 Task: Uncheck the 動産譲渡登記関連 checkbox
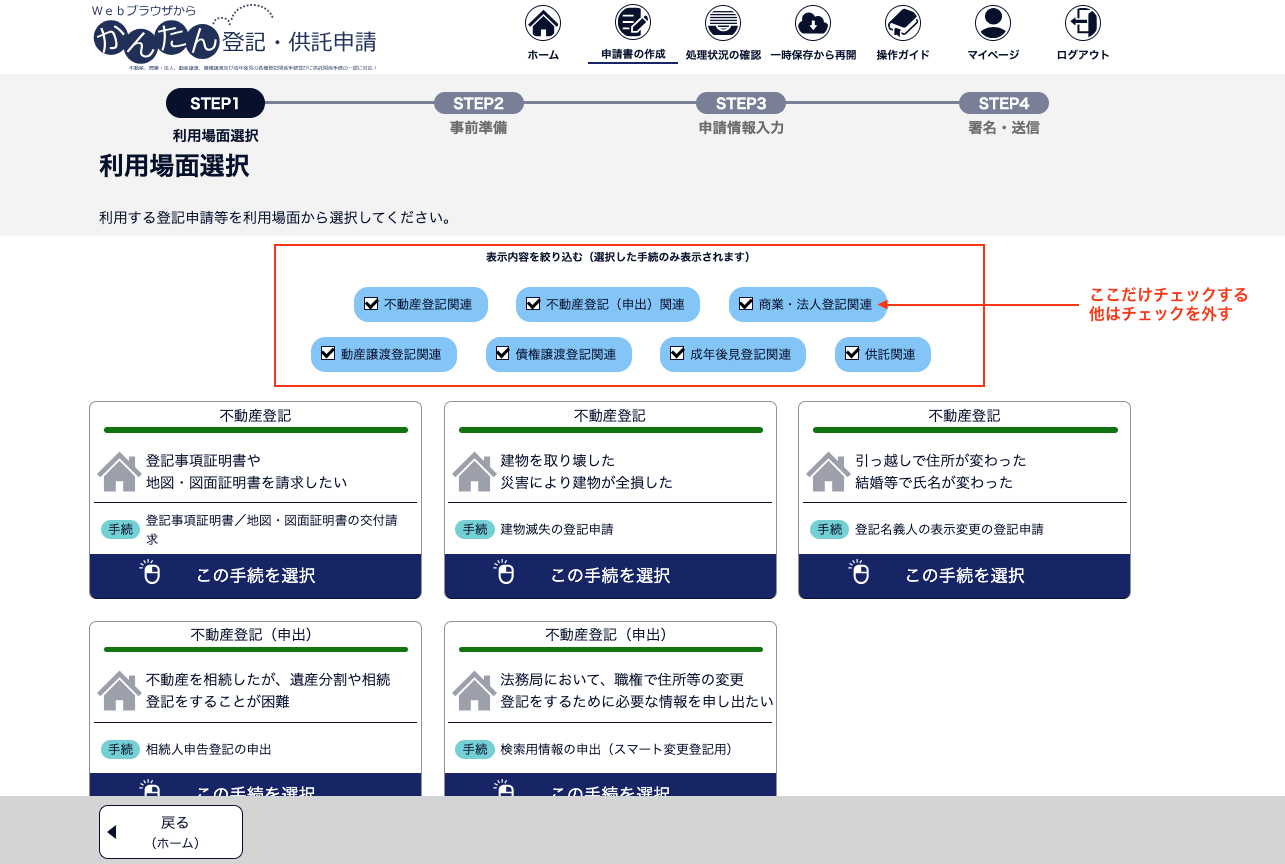coord(328,354)
